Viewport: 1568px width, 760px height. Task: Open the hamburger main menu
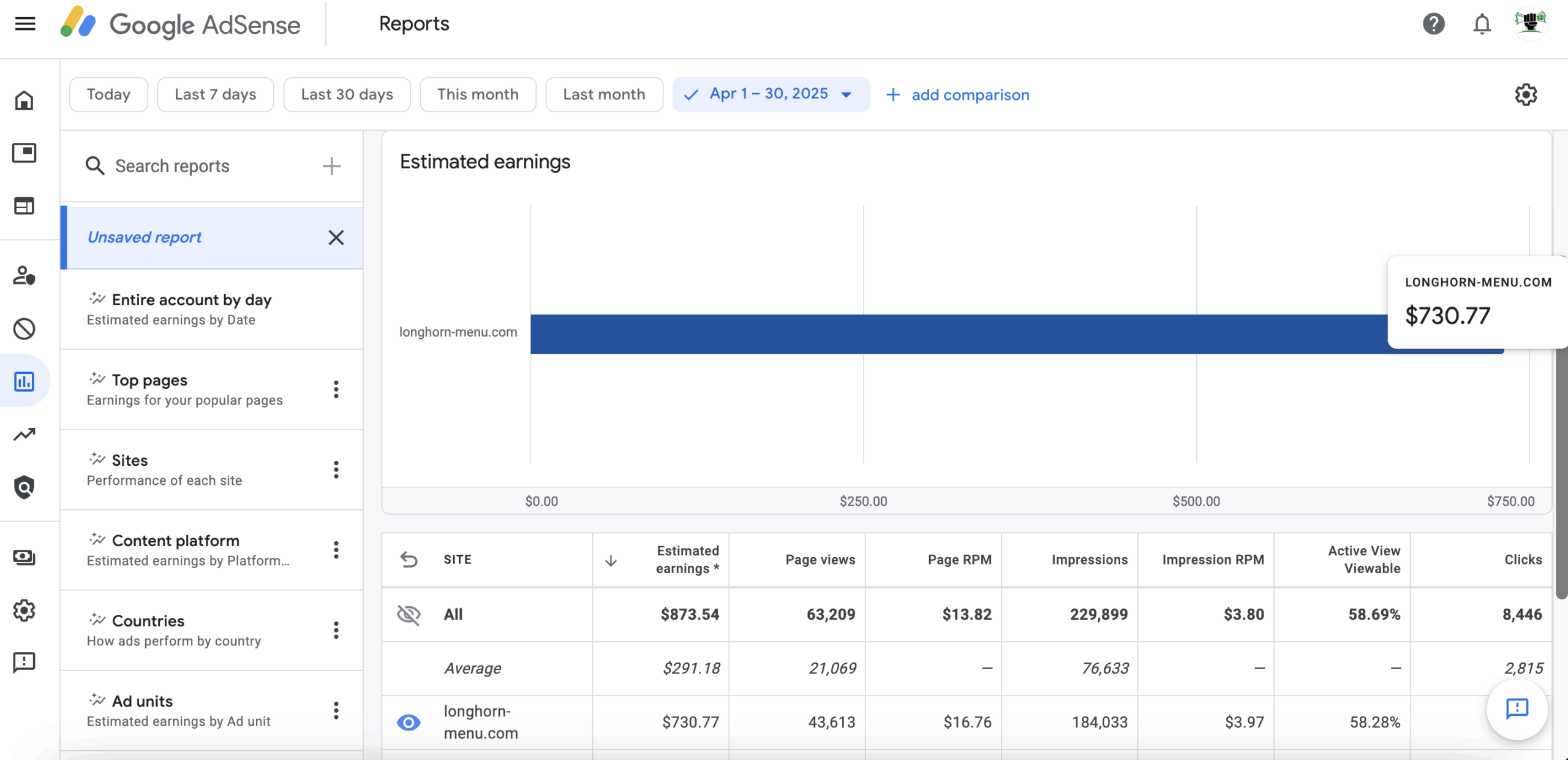pos(25,24)
